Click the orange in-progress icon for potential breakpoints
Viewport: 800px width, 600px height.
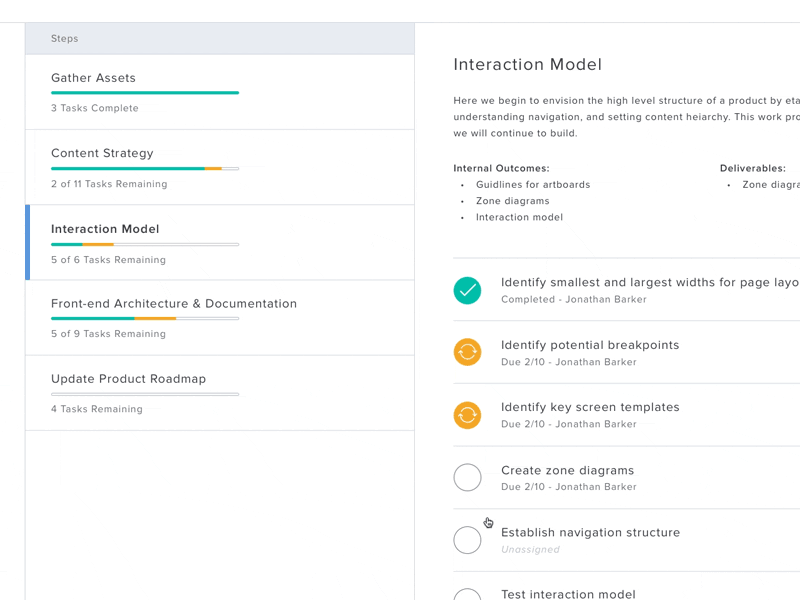[467, 352]
